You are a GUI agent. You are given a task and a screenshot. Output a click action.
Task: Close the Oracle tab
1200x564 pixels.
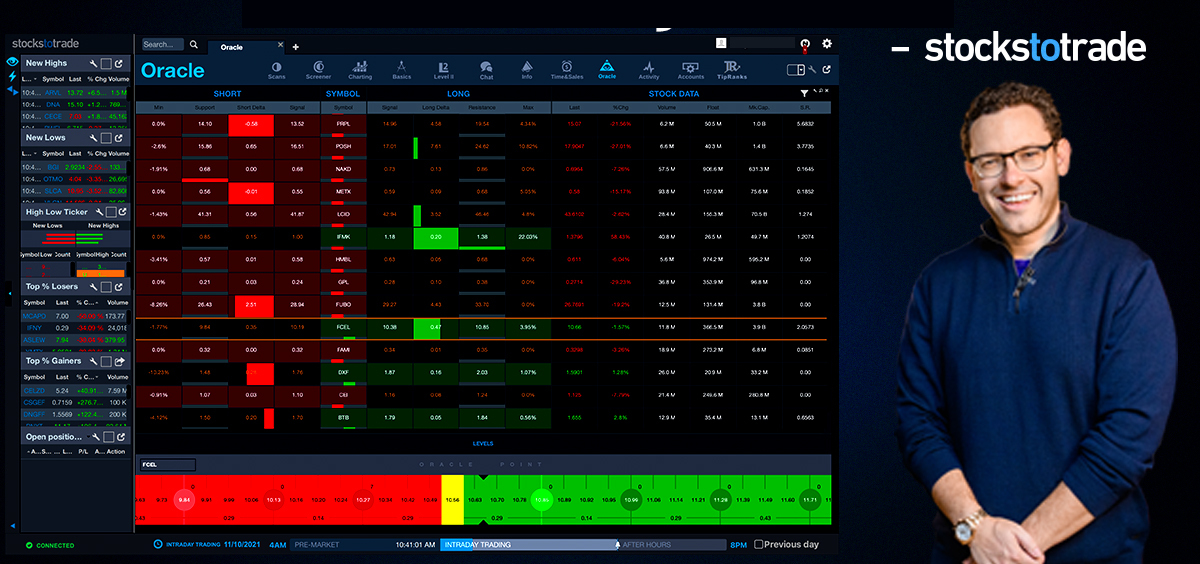281,46
